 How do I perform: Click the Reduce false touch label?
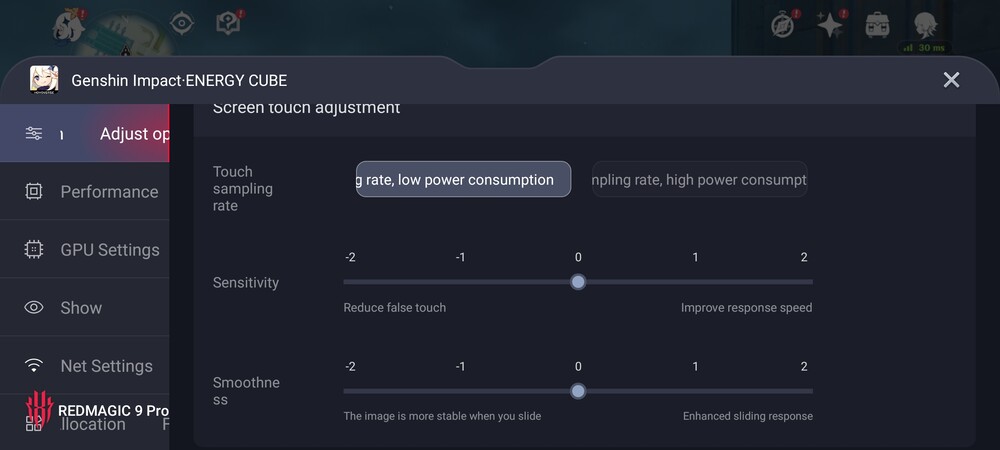[x=395, y=308]
